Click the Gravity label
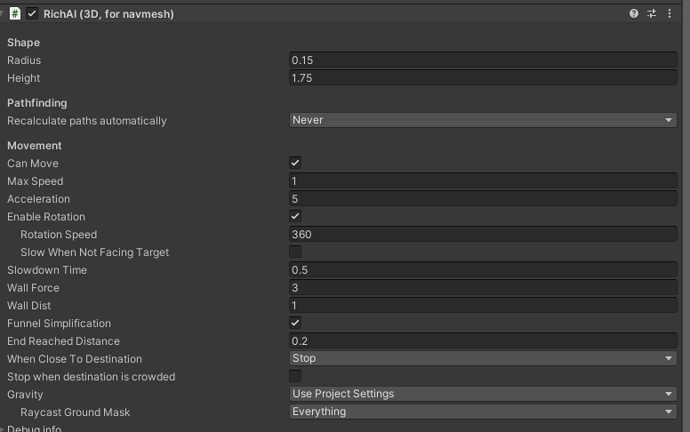The height and width of the screenshot is (432, 690). pos(25,395)
